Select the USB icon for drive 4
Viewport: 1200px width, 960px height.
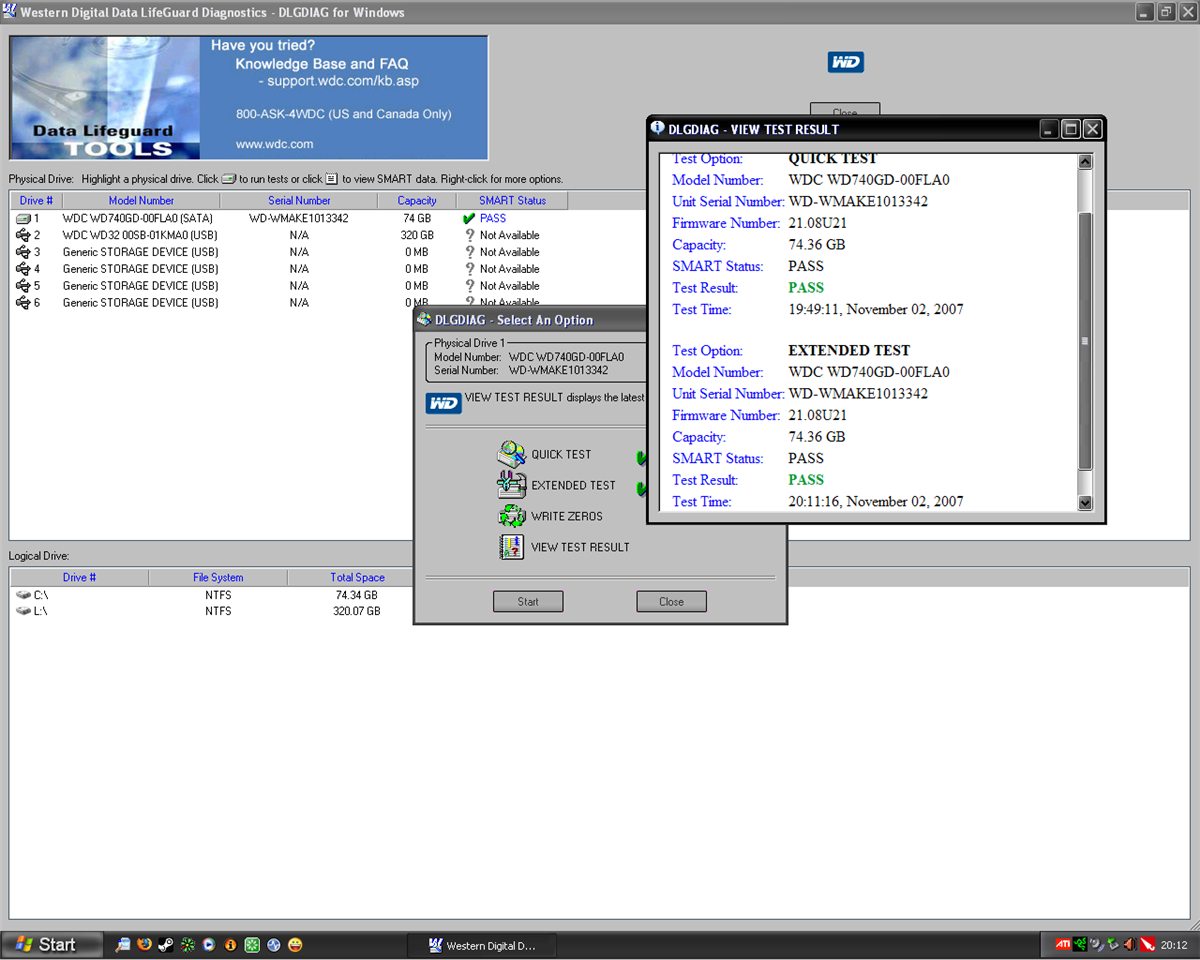tap(23, 269)
